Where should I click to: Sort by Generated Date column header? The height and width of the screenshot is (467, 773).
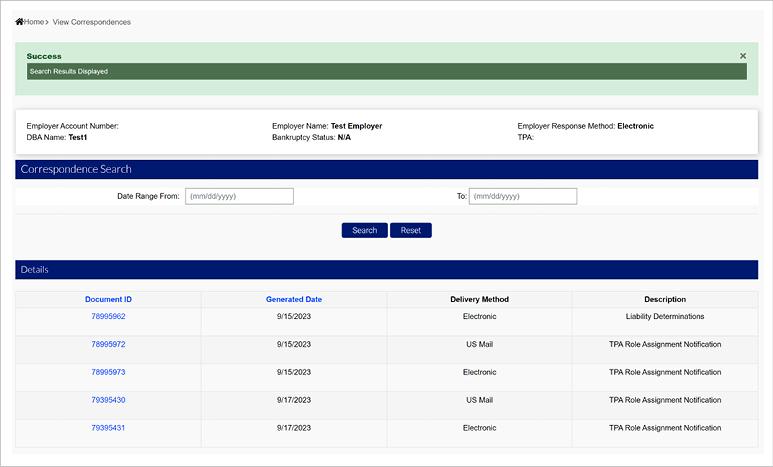[294, 299]
